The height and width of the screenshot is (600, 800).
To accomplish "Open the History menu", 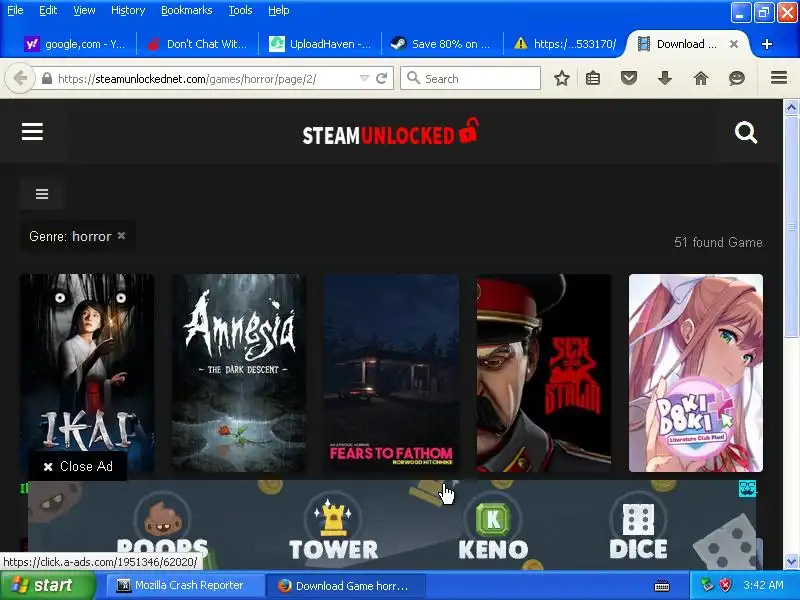I will click(128, 10).
